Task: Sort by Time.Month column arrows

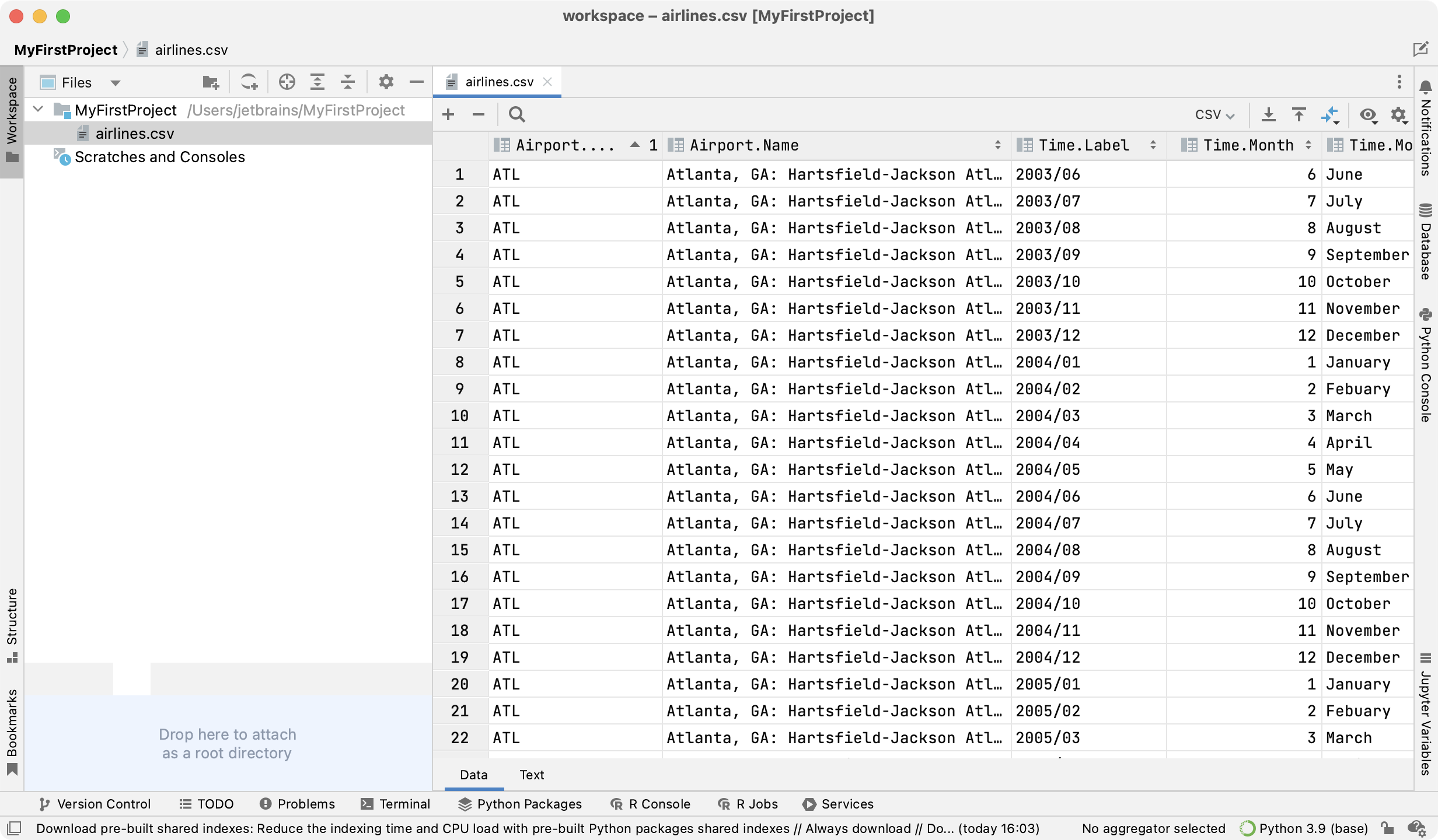Action: point(1308,145)
